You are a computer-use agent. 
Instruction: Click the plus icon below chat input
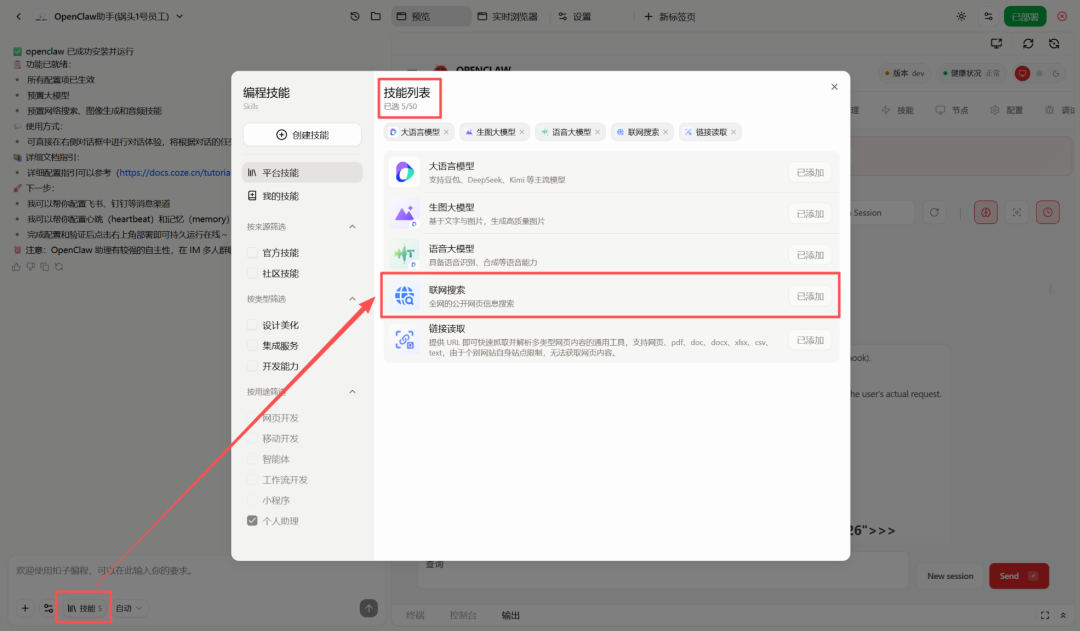(x=25, y=608)
